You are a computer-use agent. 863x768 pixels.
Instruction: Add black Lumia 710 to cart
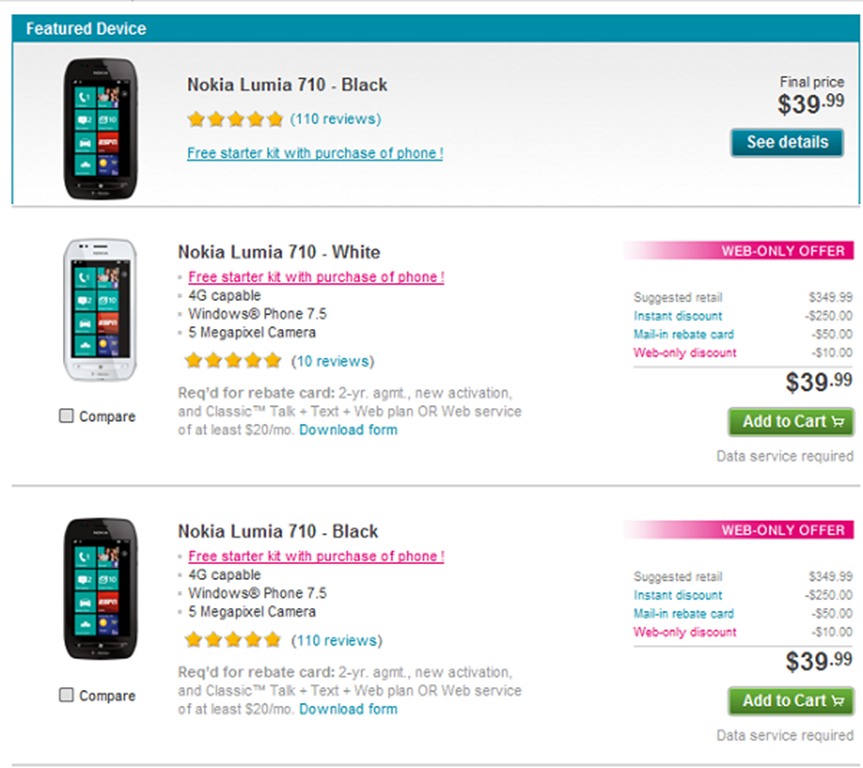[x=790, y=701]
